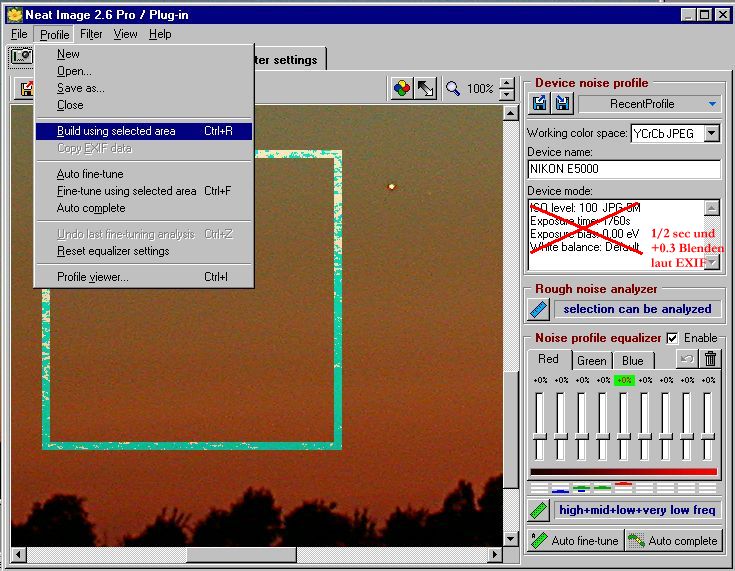
Task: Click the RGB color channels viewer icon
Action: coord(402,88)
